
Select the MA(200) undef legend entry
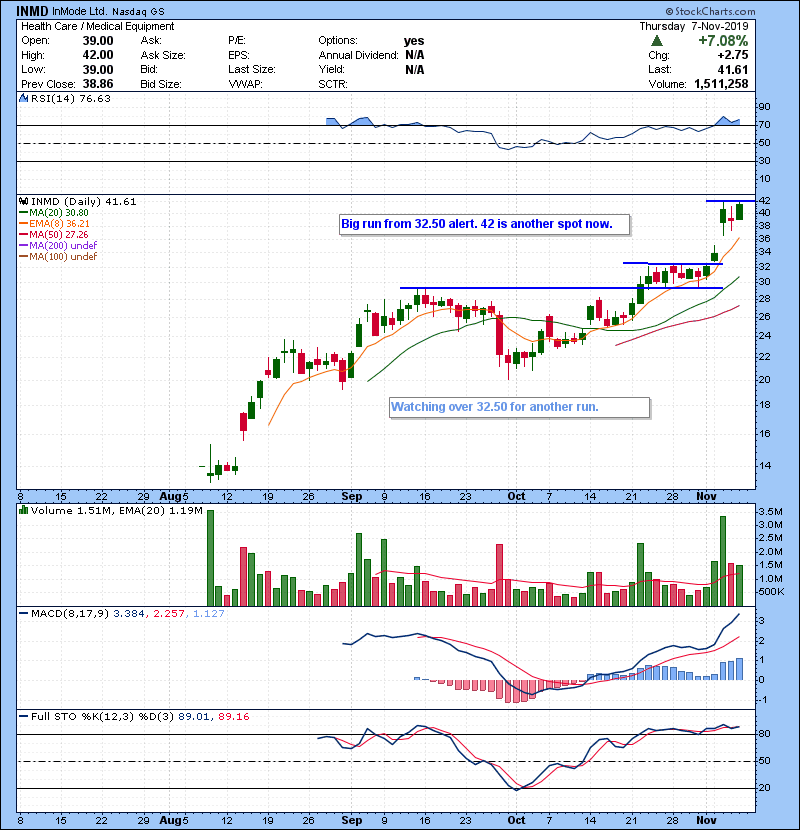pyautogui.click(x=58, y=246)
